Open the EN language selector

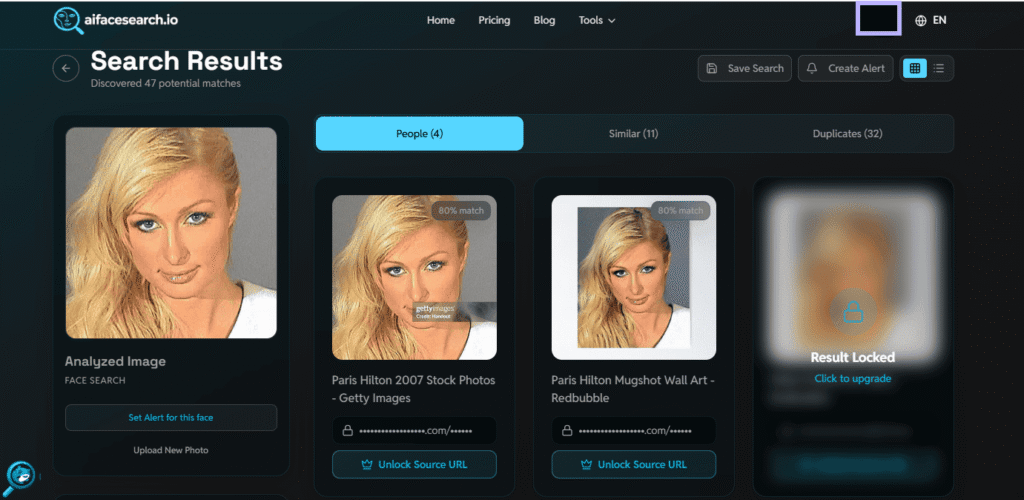click(x=939, y=20)
